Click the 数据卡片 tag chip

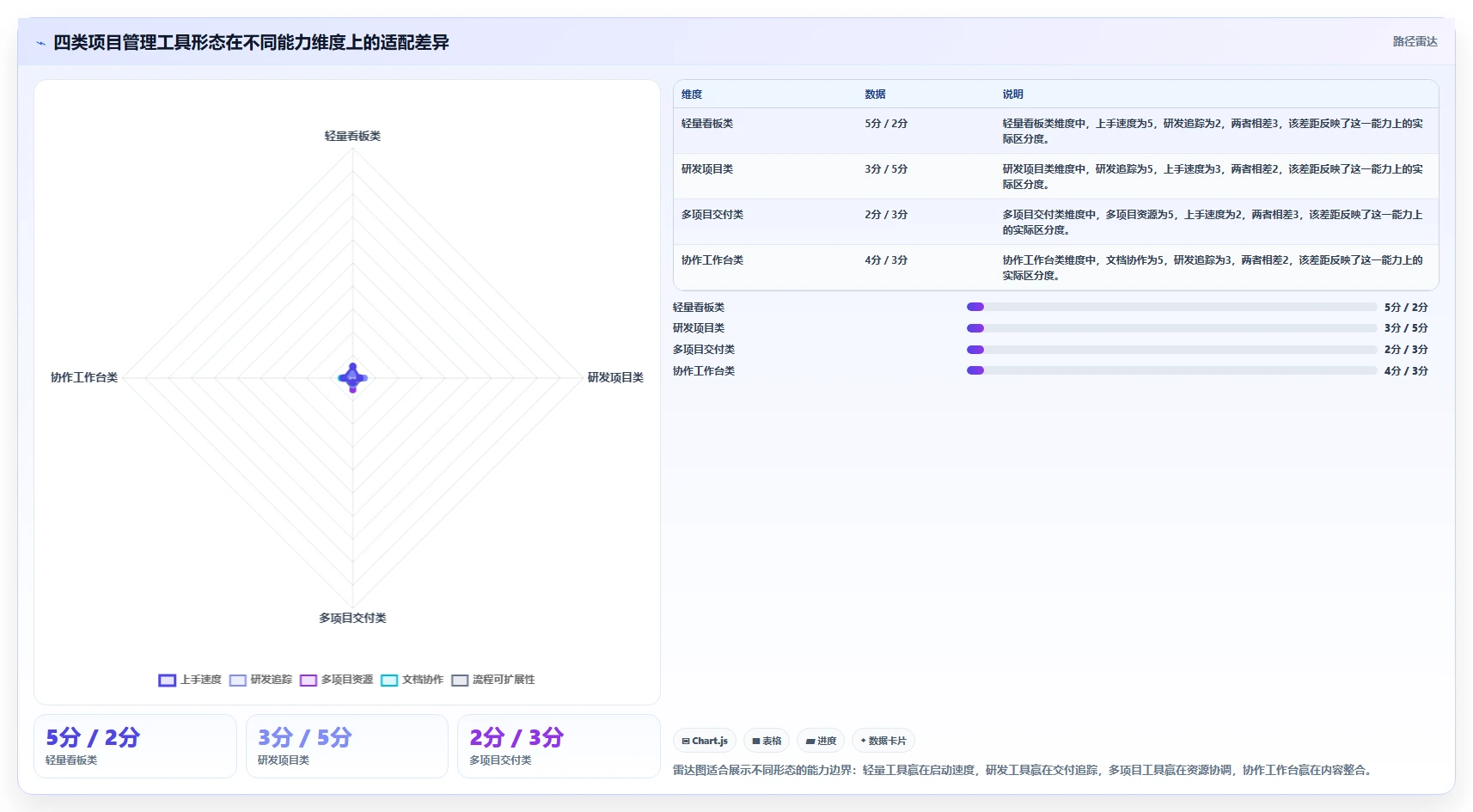click(883, 741)
